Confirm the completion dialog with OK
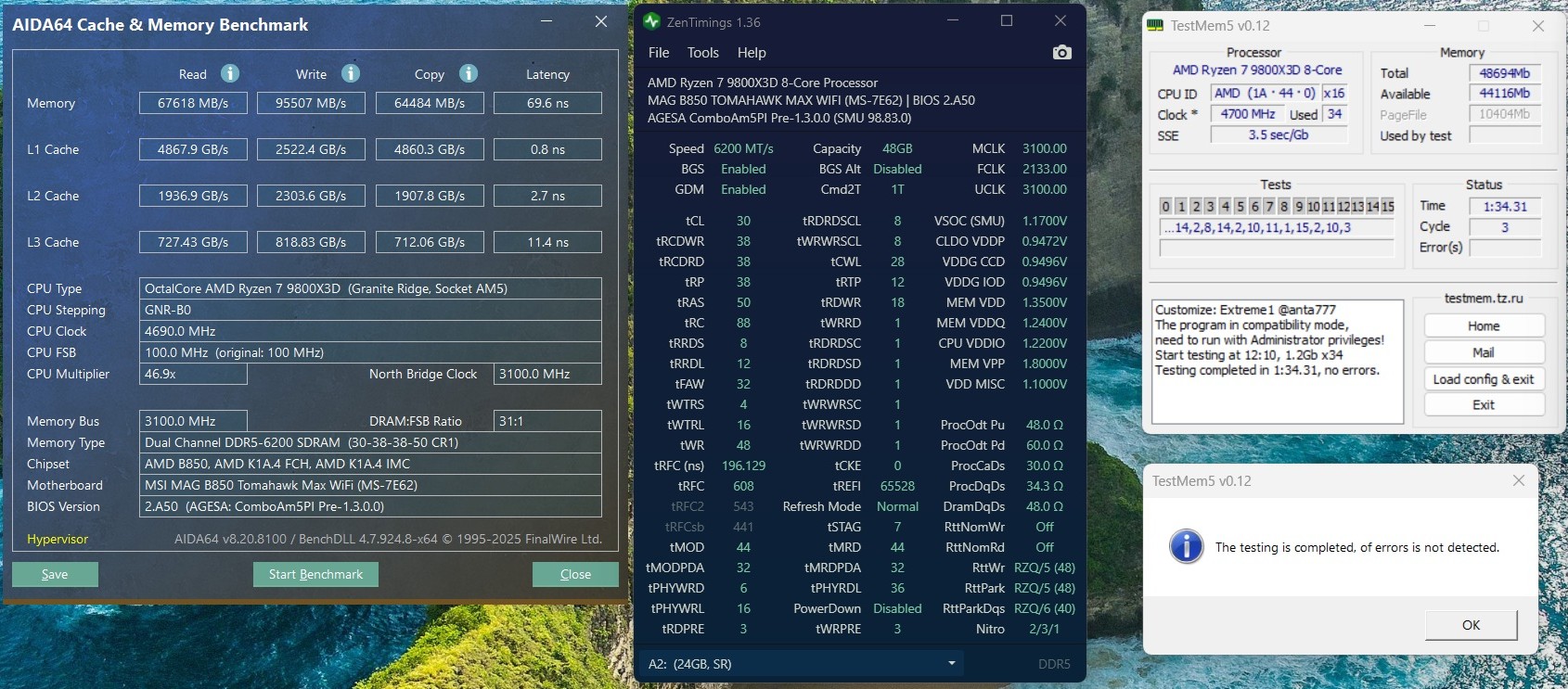 click(x=1472, y=625)
